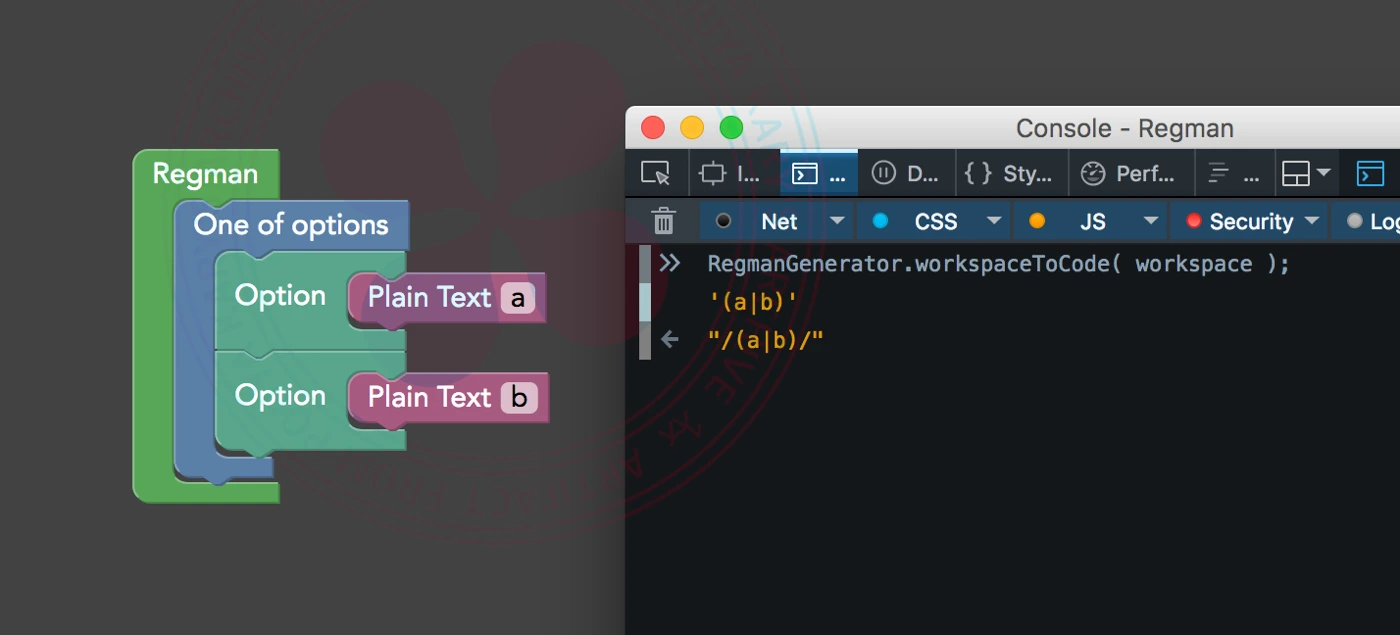The width and height of the screenshot is (1400, 635).
Task: Click the Security filter button
Action: (x=1241, y=221)
